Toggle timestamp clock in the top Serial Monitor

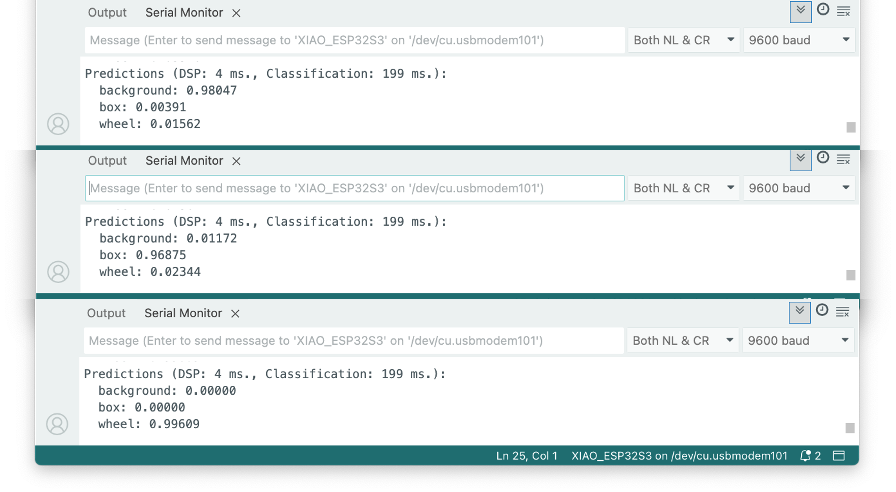[823, 10]
